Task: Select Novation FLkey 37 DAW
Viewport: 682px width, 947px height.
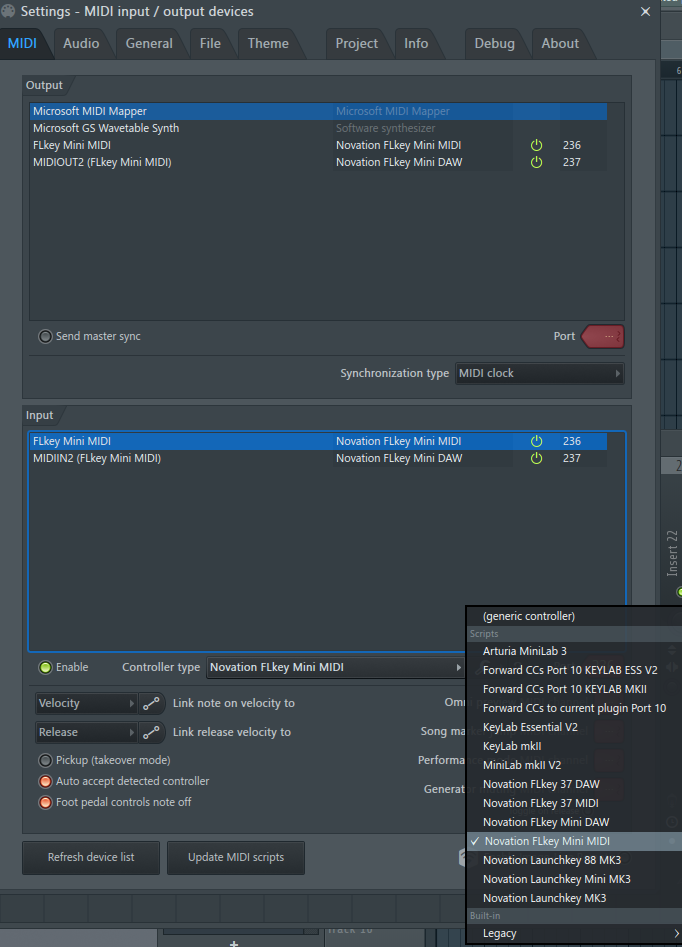Action: (x=574, y=784)
